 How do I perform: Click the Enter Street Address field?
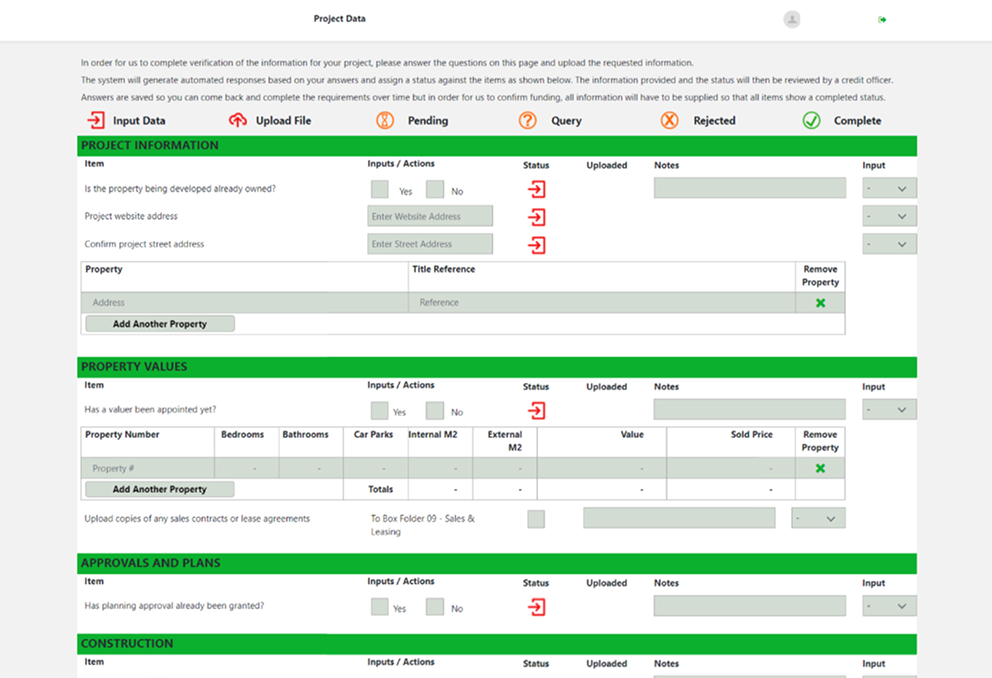click(430, 244)
